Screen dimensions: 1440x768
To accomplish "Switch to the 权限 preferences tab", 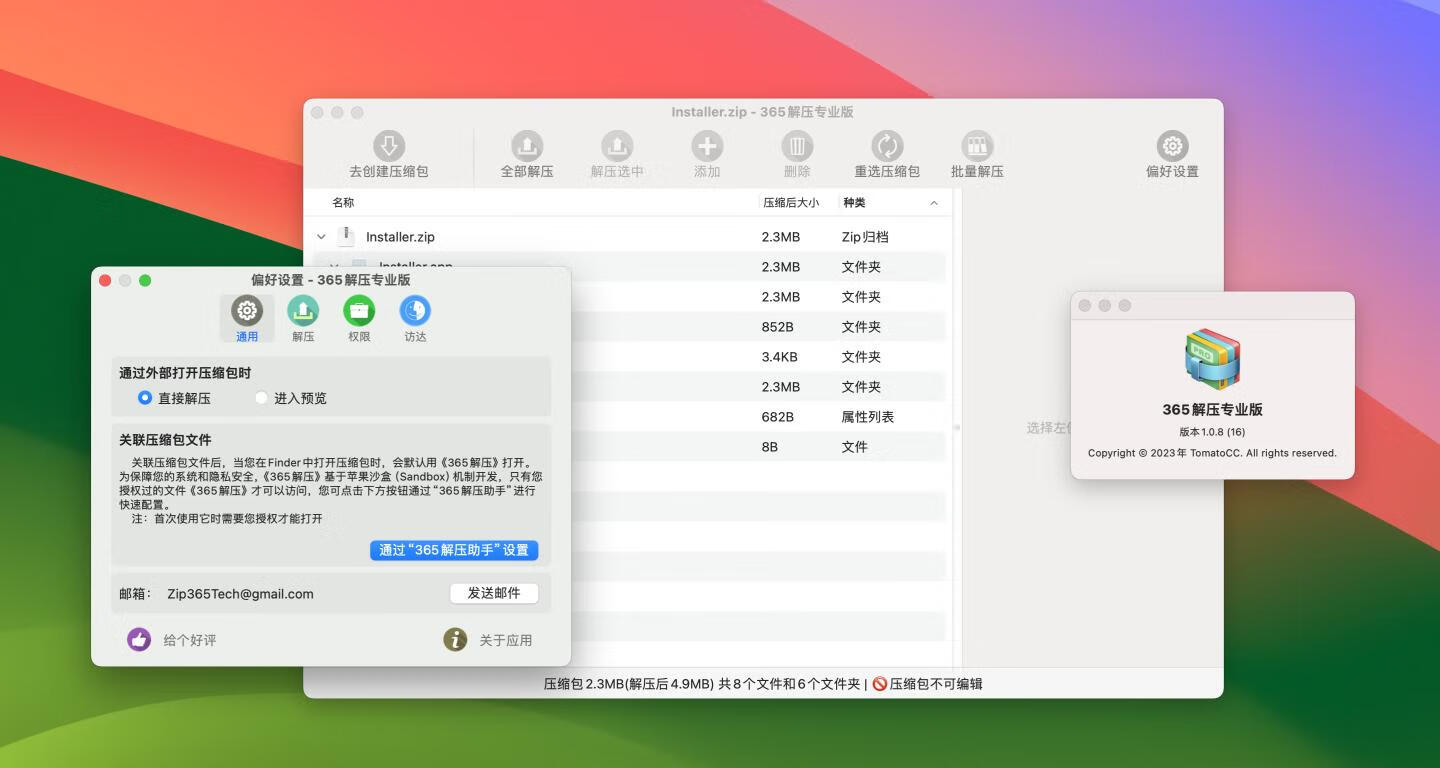I will (x=359, y=319).
